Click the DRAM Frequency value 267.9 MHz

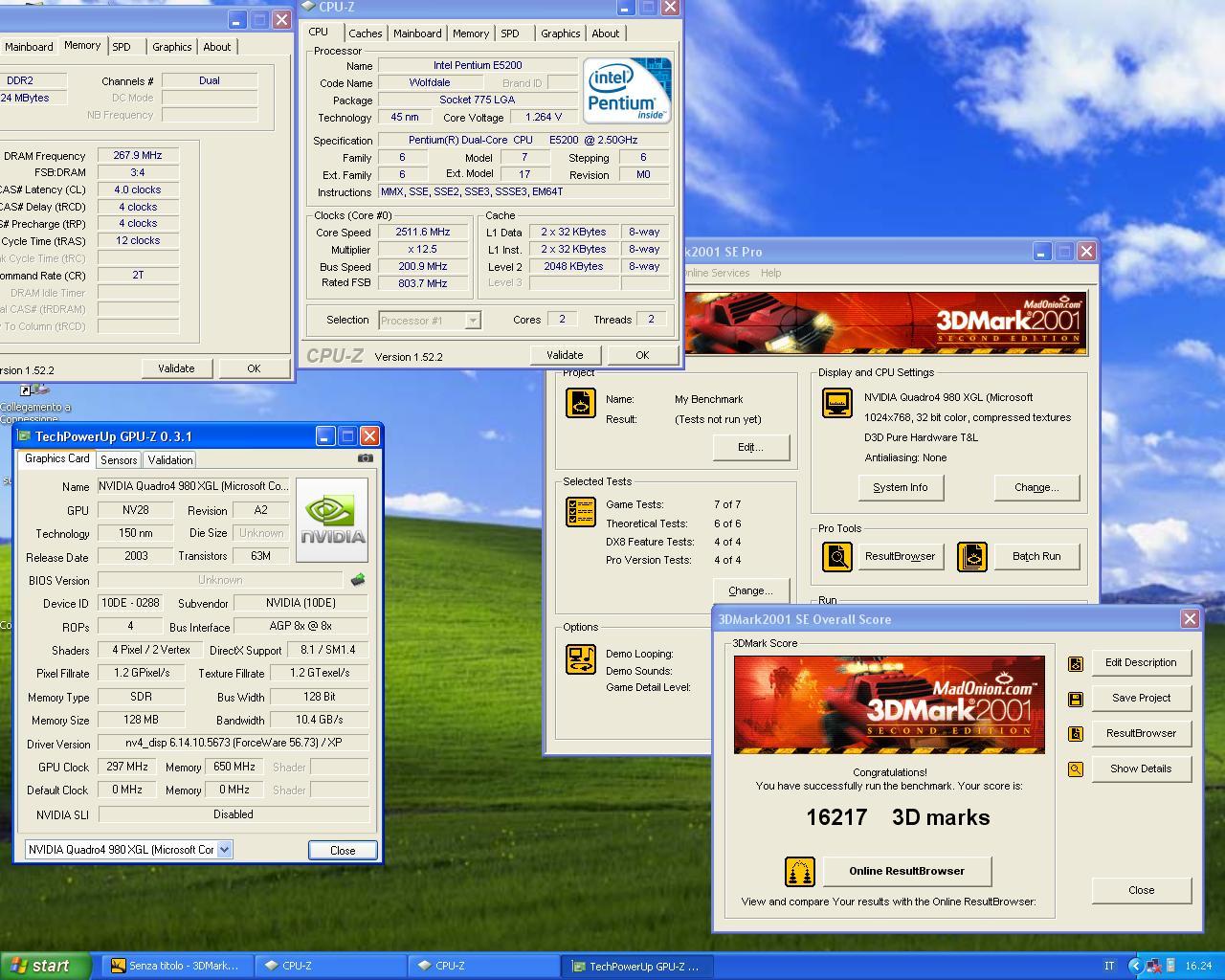(x=138, y=155)
